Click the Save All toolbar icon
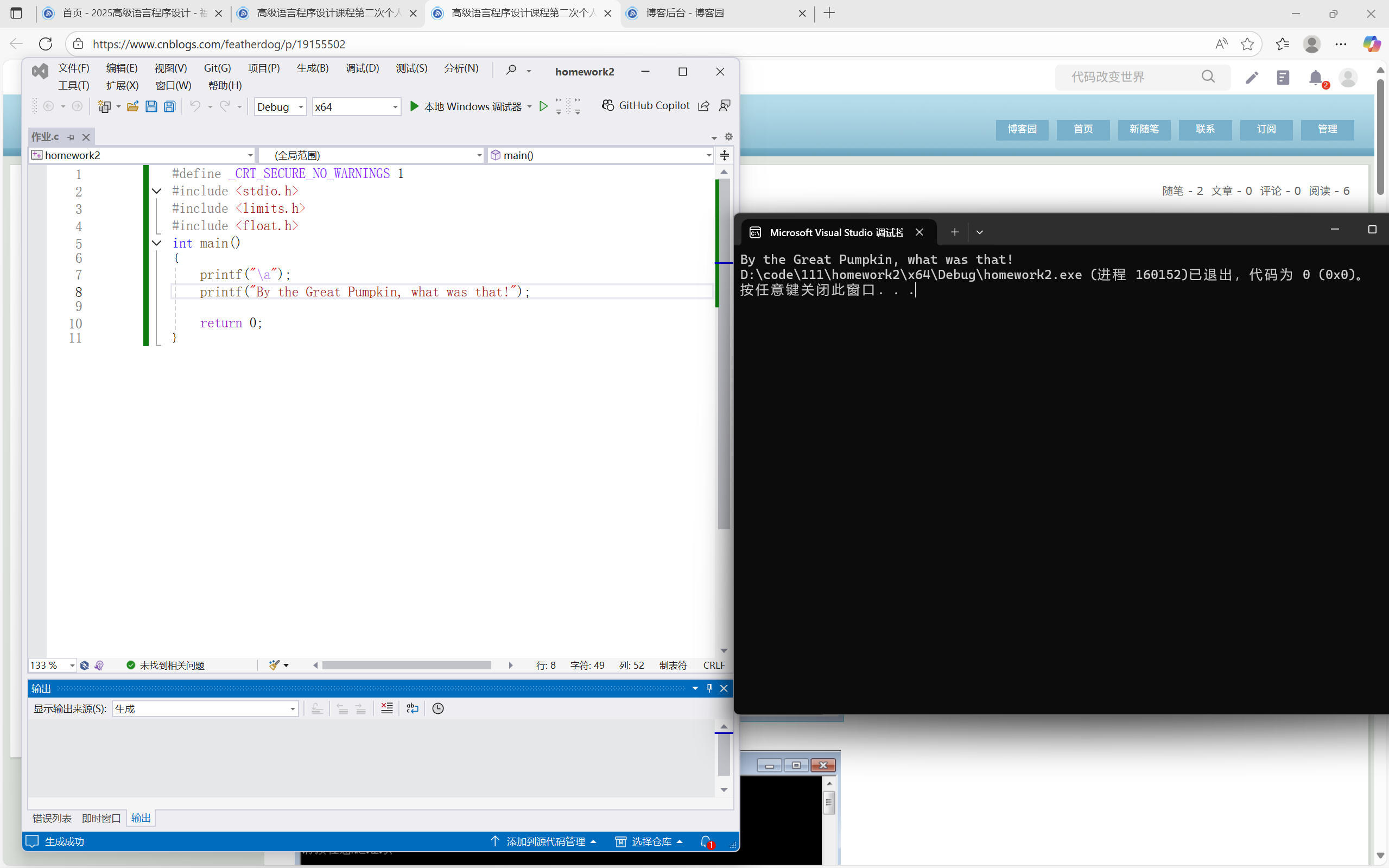Image resolution: width=1389 pixels, height=868 pixels. (170, 106)
